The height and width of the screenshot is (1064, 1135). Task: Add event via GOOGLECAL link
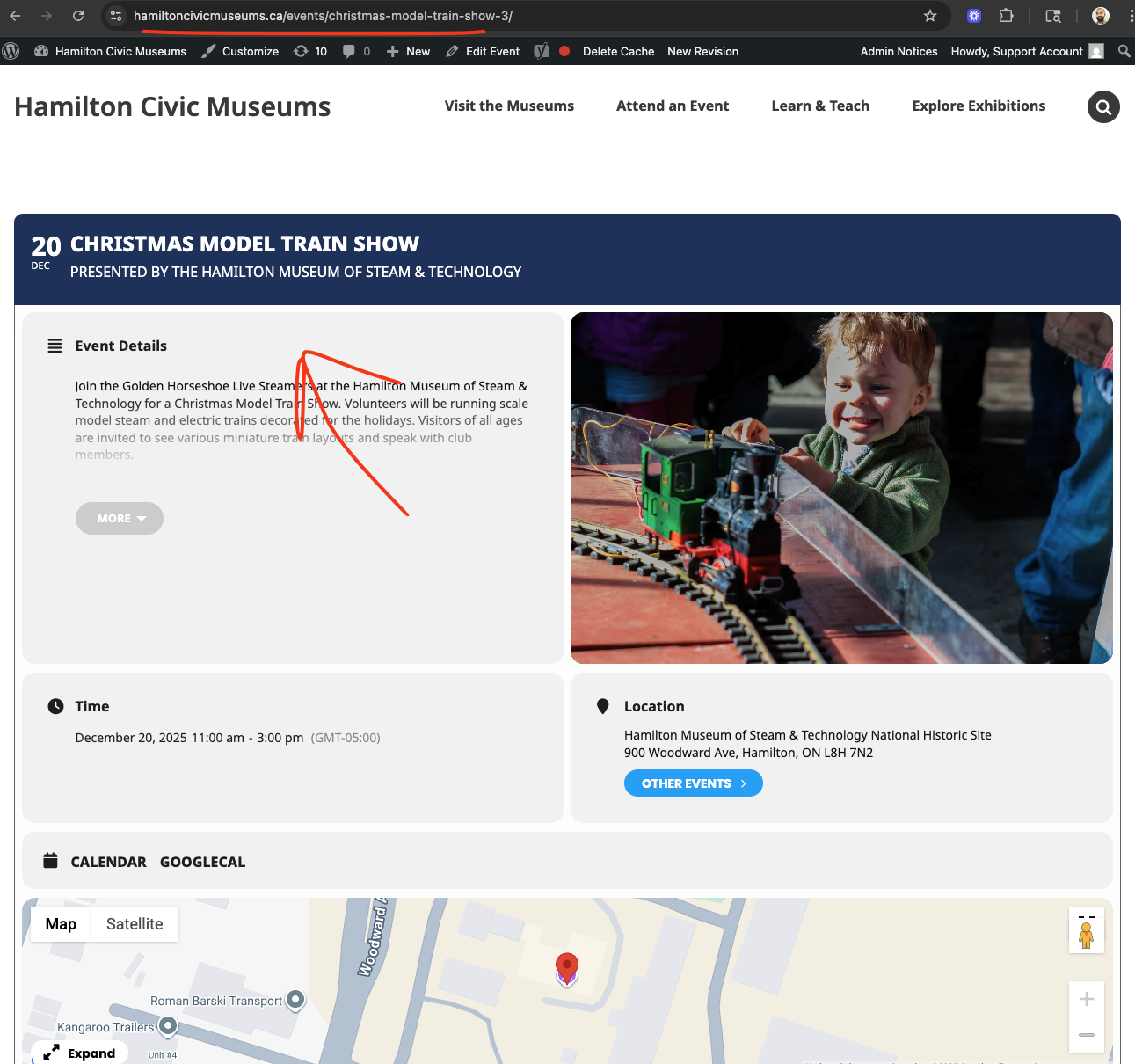pos(202,862)
